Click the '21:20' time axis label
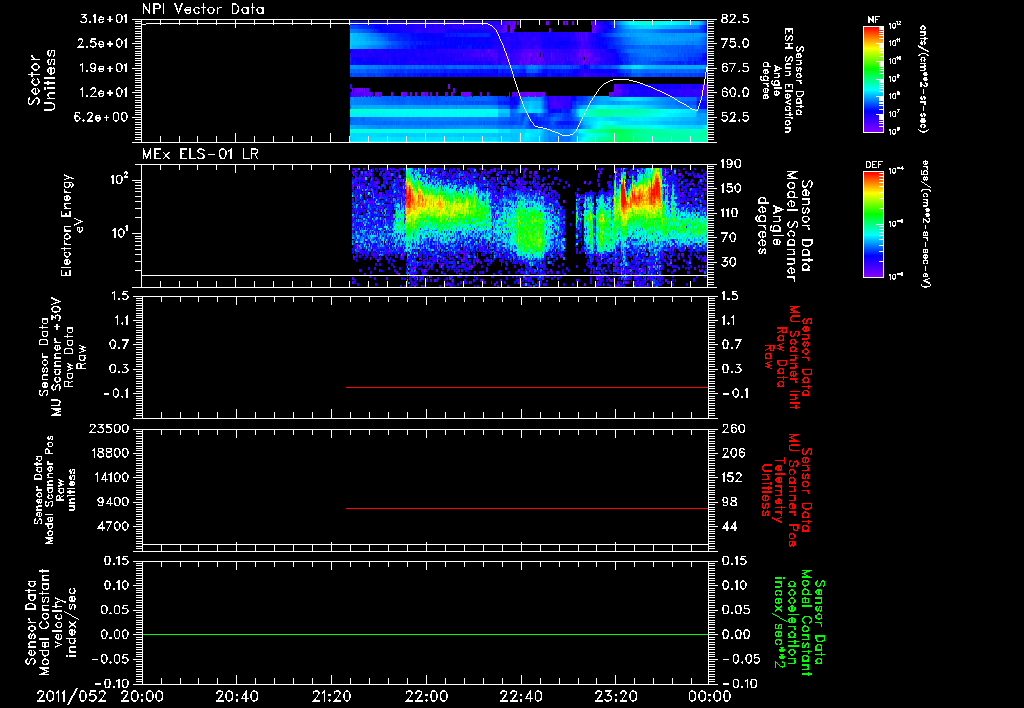This screenshot has height=708, width=1024. 331,696
